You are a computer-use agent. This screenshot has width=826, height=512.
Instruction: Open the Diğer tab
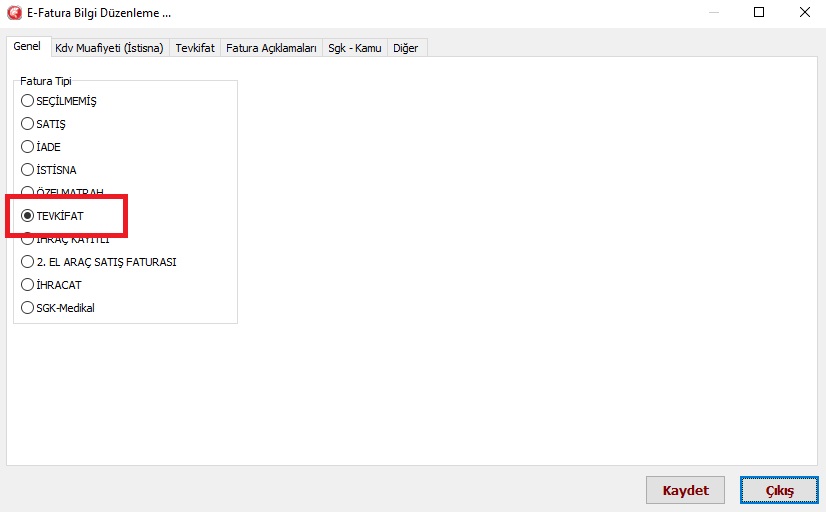tap(406, 48)
